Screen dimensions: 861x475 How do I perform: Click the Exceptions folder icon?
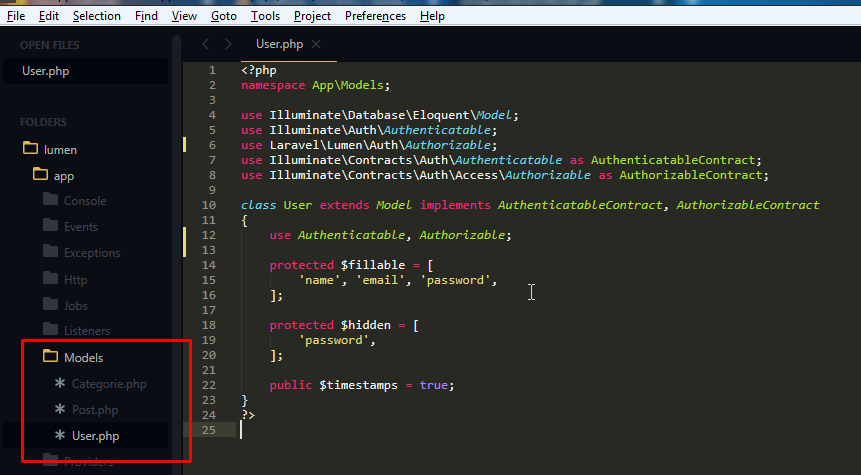click(x=51, y=251)
